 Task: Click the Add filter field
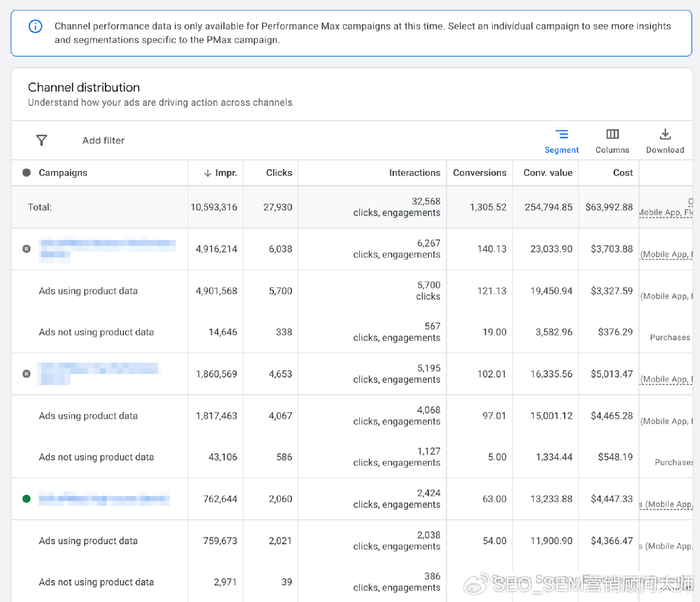tap(104, 141)
